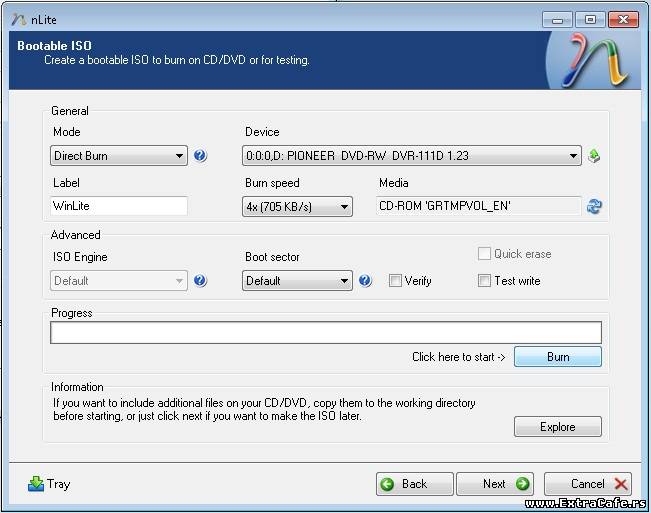
Task: Open the Burn speed dropdown
Action: [x=297, y=207]
